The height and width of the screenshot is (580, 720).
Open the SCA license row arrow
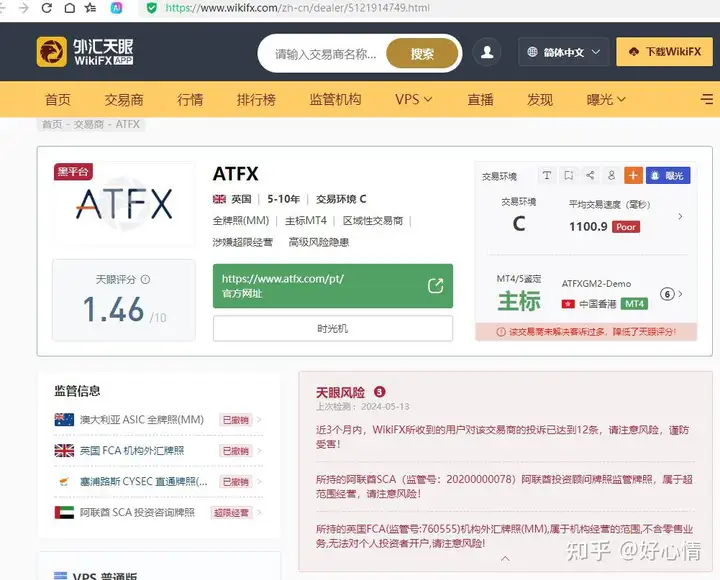tap(259, 512)
